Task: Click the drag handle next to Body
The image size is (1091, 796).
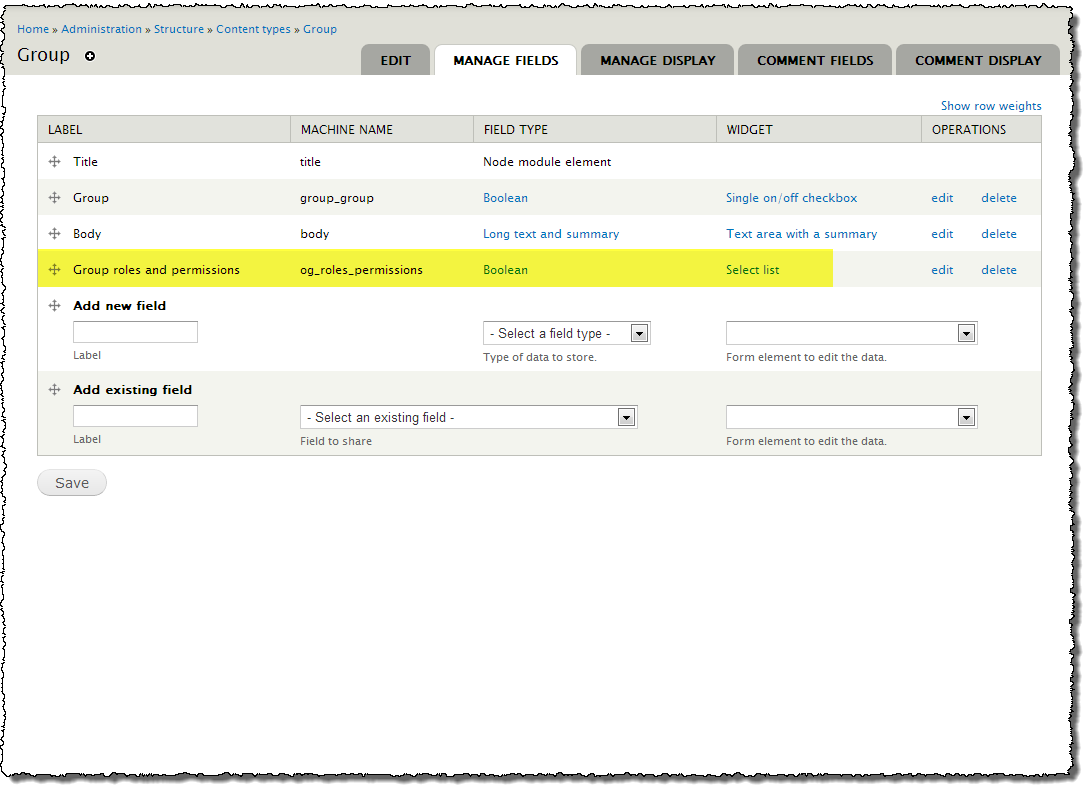Action: pyautogui.click(x=55, y=233)
